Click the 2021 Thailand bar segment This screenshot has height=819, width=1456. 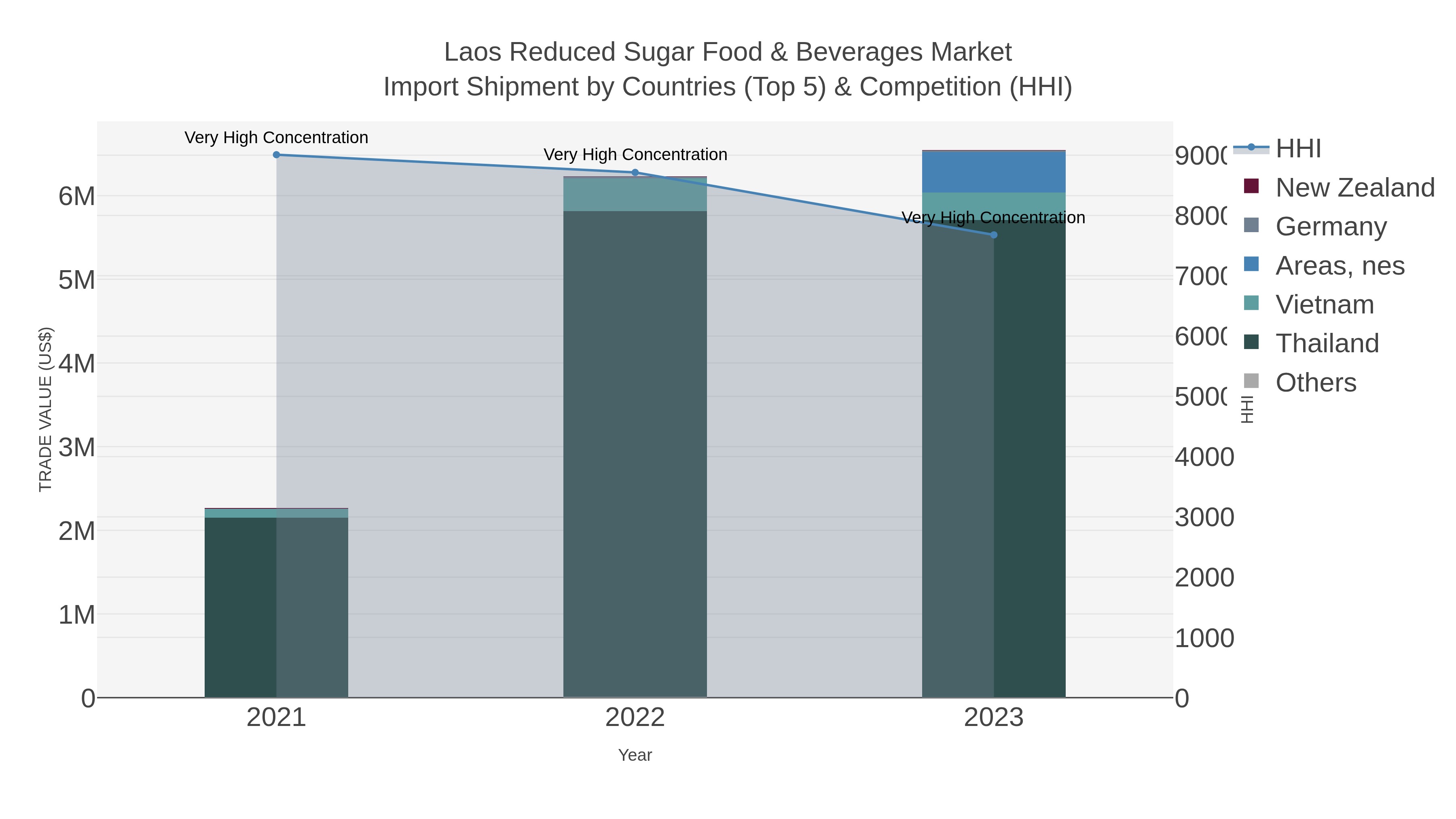[x=276, y=607]
